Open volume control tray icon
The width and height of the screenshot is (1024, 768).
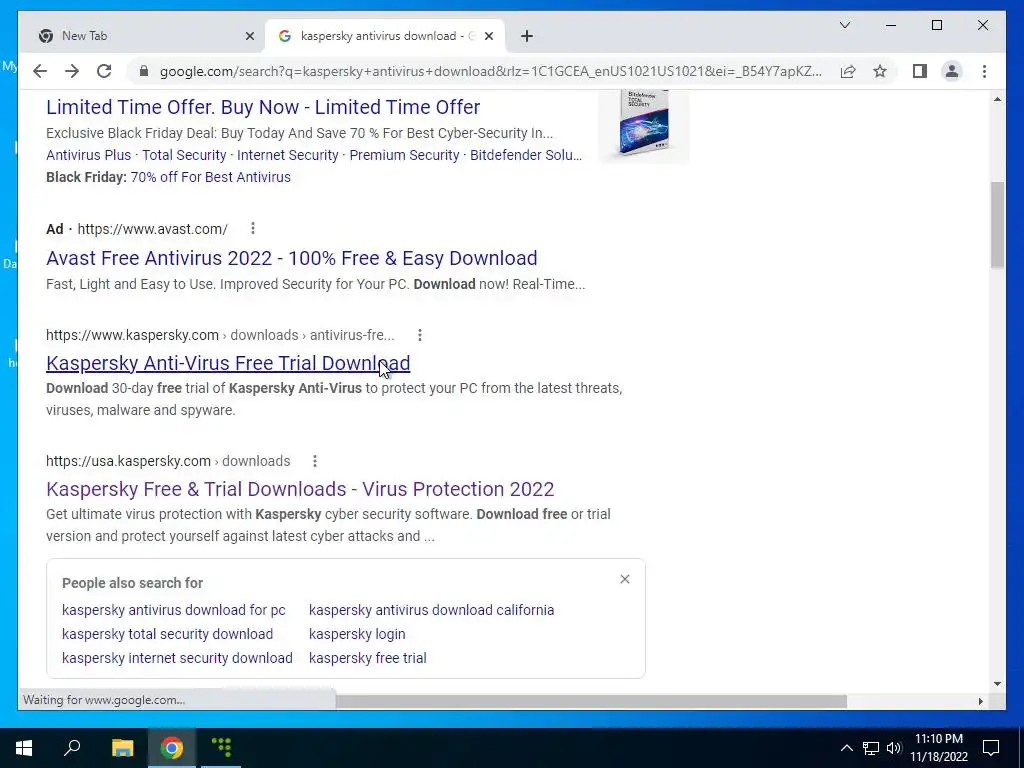coord(894,748)
